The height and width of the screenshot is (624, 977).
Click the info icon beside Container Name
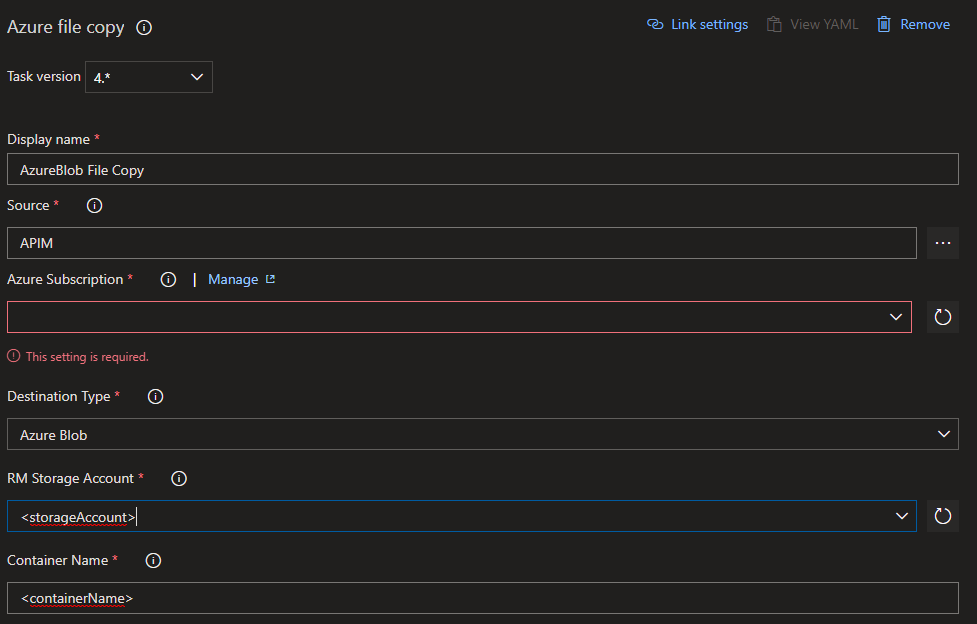click(x=153, y=561)
